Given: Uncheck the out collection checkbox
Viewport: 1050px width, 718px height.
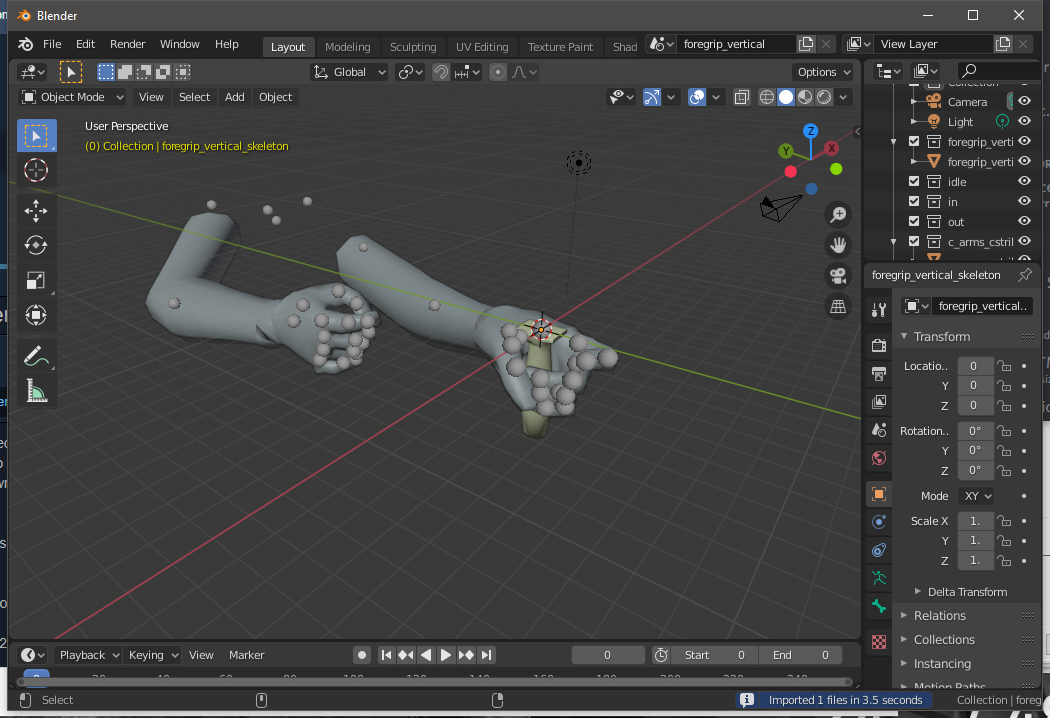Looking at the screenshot, I should 914,222.
